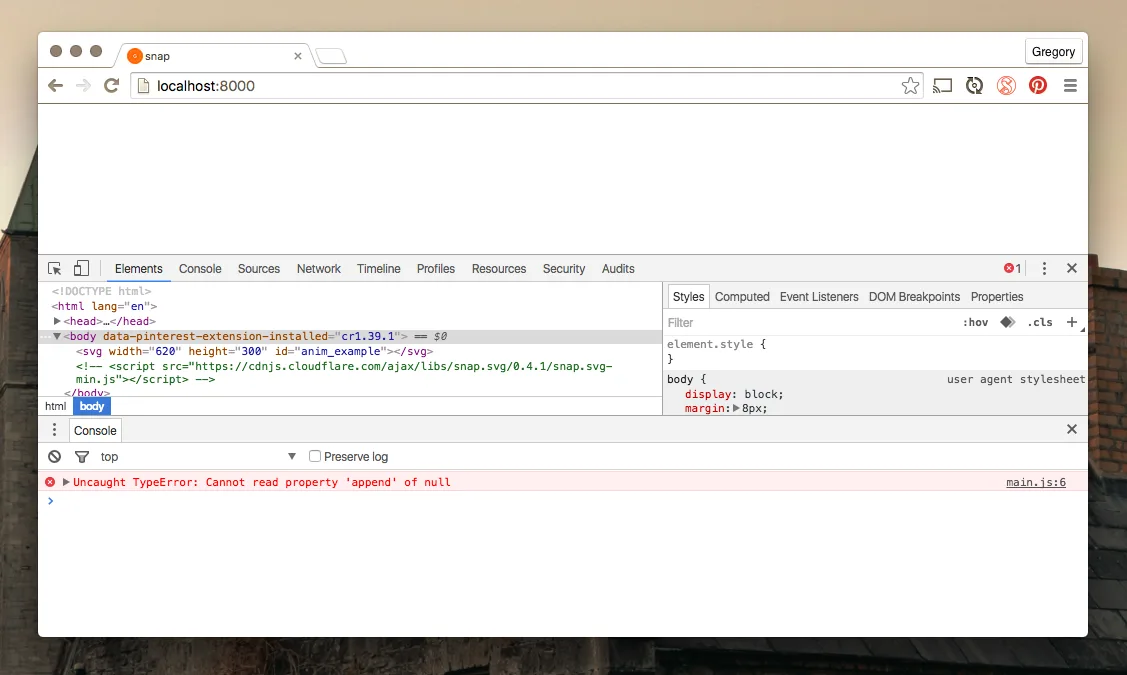
Task: Enable Preserve log checkbox
Action: tap(315, 457)
